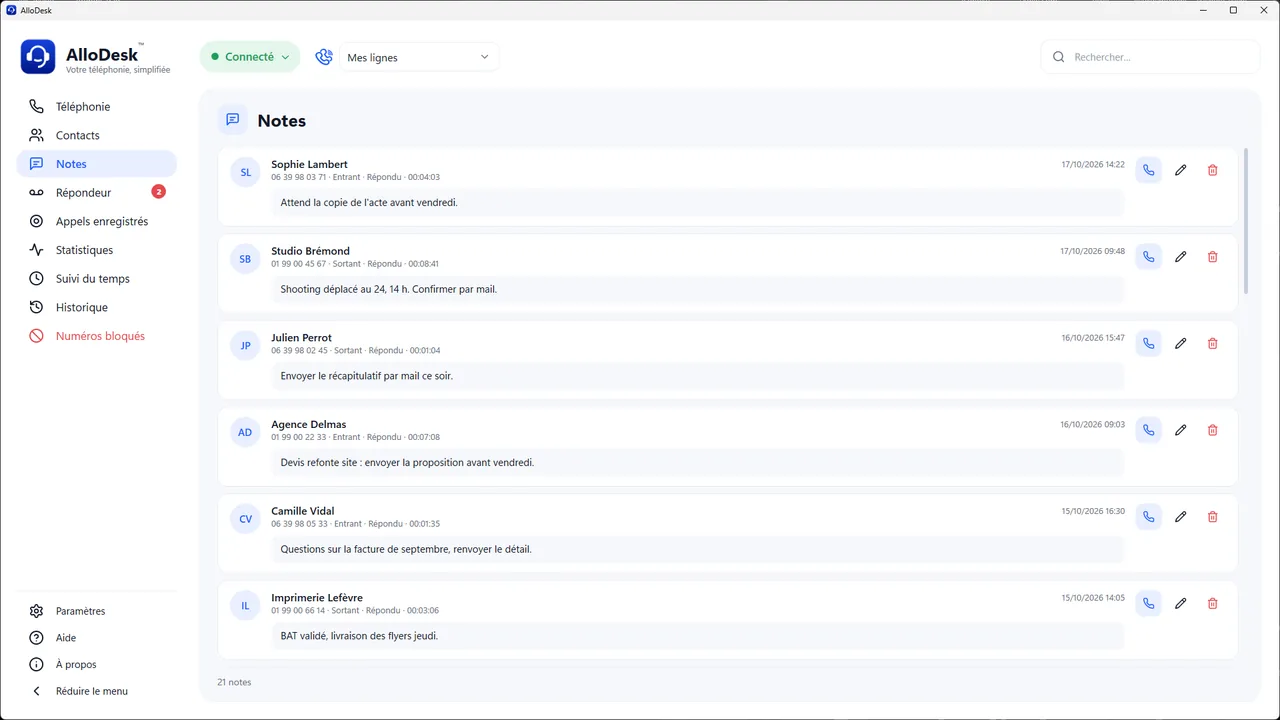Go to Contacts section
Image resolution: width=1280 pixels, height=720 pixels.
coord(97,135)
